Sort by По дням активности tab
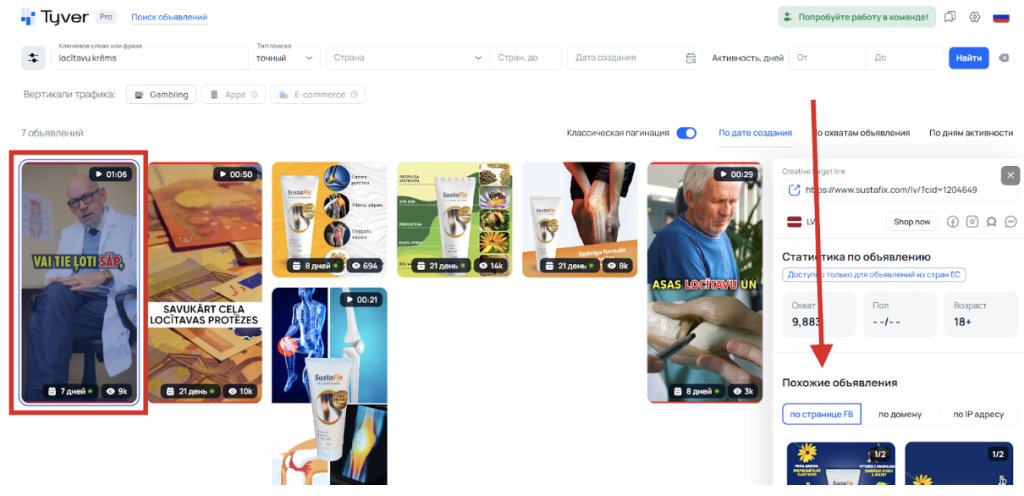The width and height of the screenshot is (1024, 496). 970,133
